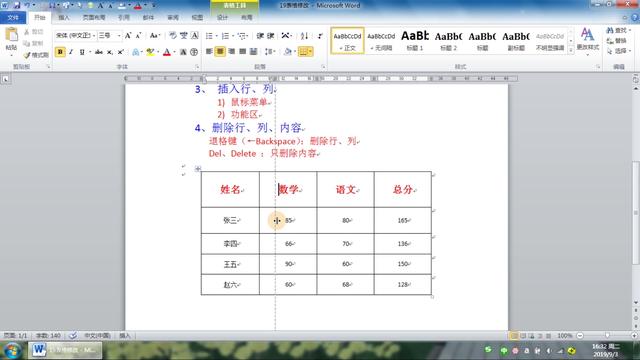Click the table move handle above table
The height and width of the screenshot is (360, 640).
click(x=198, y=168)
